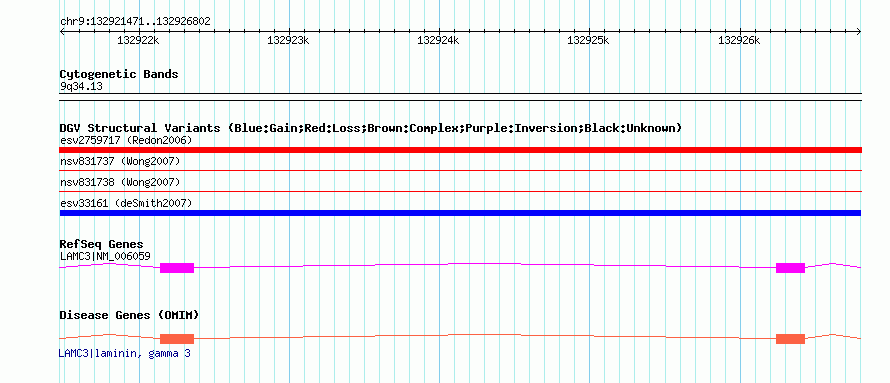Image resolution: width=890 pixels, height=383 pixels.
Task: Click the thin red nsv831738 variant line
Action: 460,191
